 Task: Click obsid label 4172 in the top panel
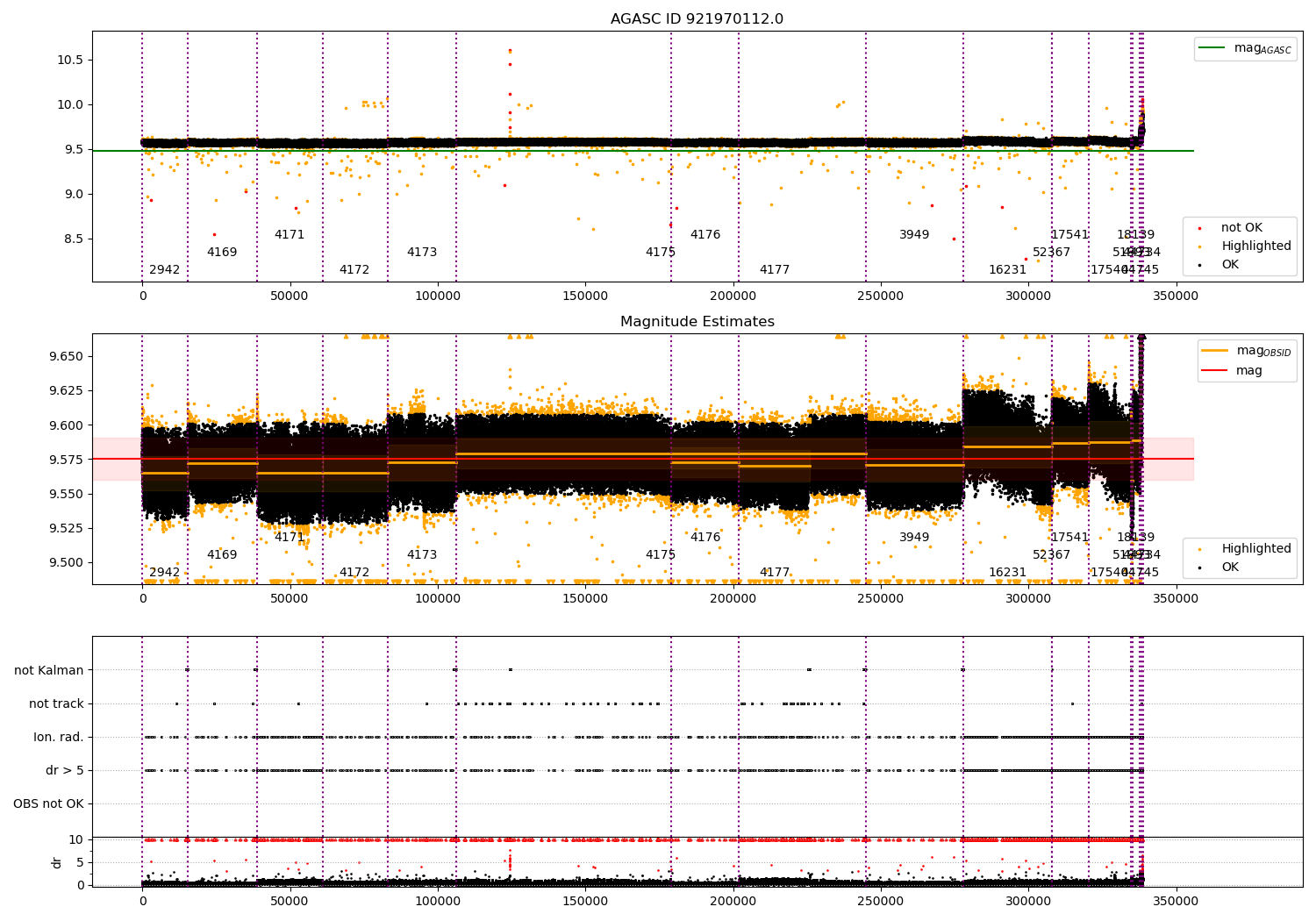354,270
